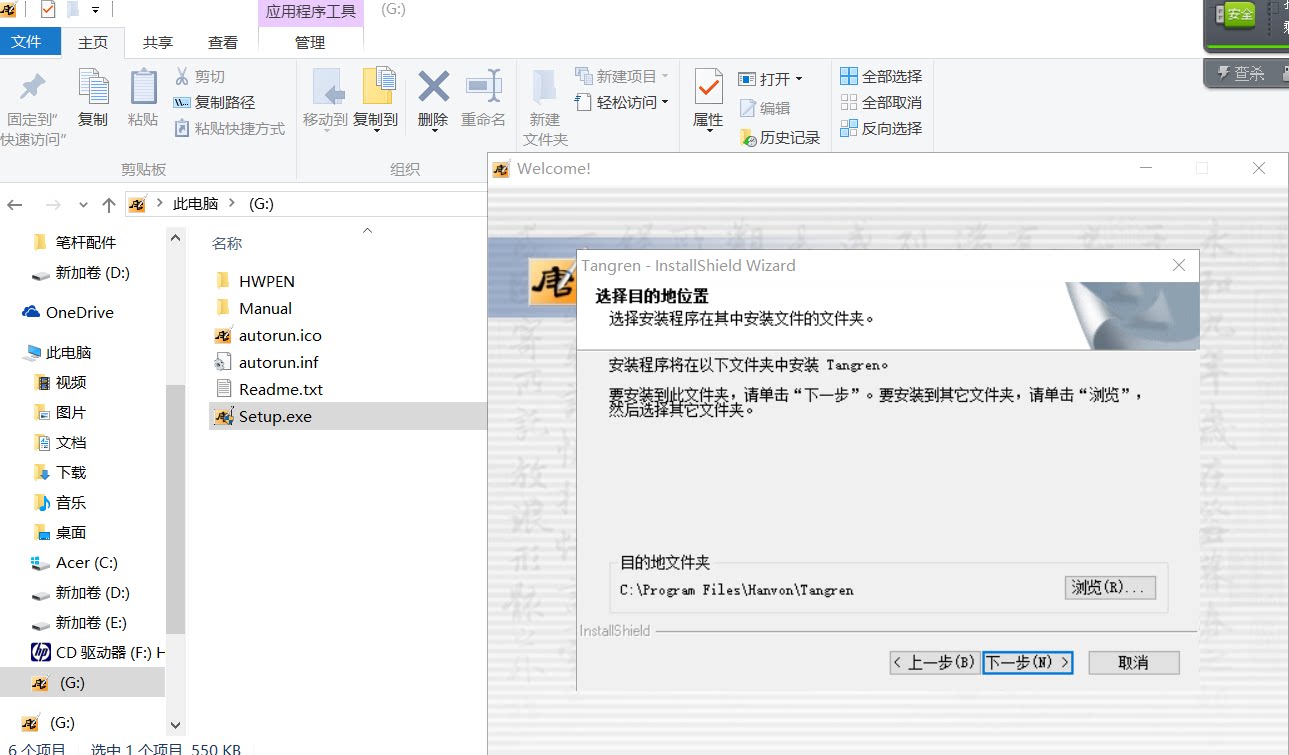The image size is (1289, 755).
Task: Open Properties (属性) in the ribbon
Action: [708, 99]
